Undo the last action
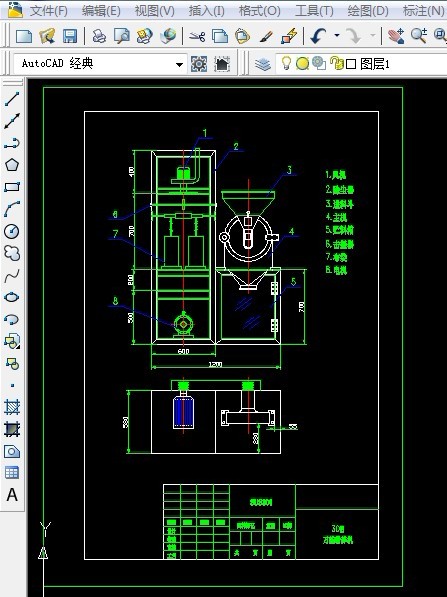Screen dimensions: 447x597 point(318,36)
